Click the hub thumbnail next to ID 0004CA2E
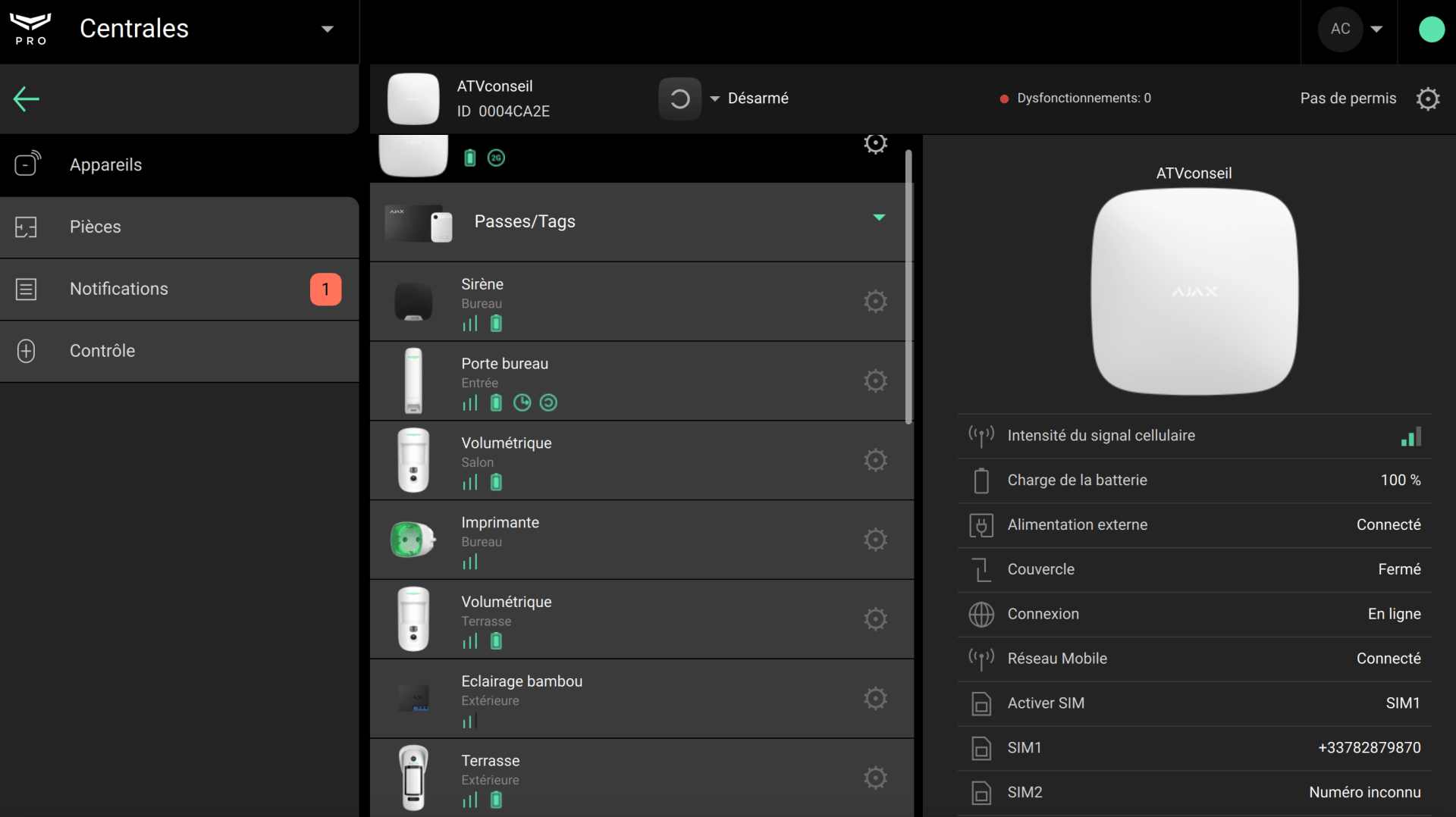1456x817 pixels. tap(413, 99)
